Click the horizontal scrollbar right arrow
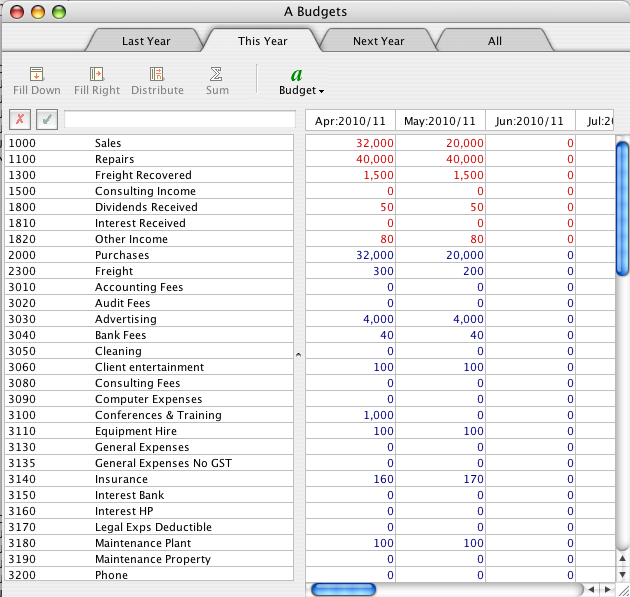630x597 pixels. pyautogui.click(x=608, y=589)
